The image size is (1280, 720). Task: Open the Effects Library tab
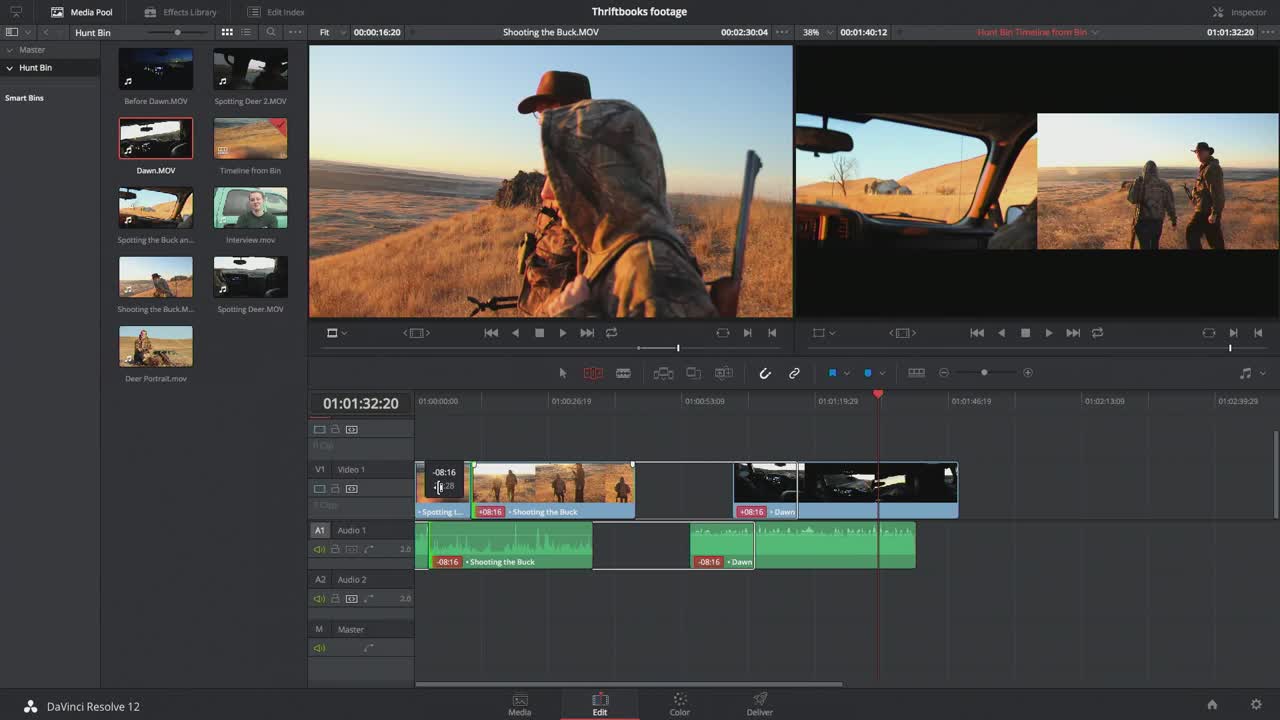coord(180,12)
